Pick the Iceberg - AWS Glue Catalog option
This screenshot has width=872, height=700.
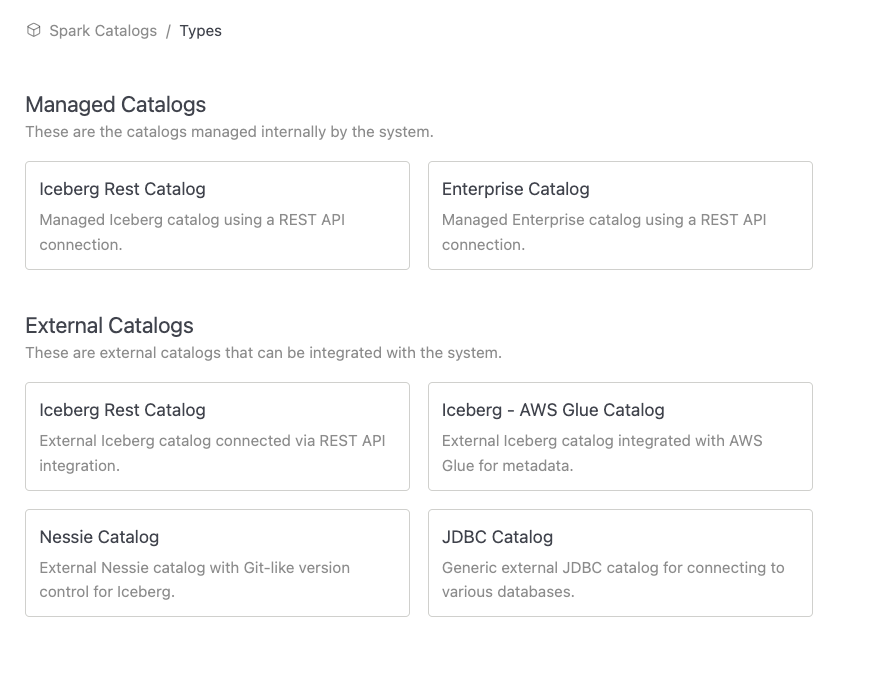[x=620, y=435]
